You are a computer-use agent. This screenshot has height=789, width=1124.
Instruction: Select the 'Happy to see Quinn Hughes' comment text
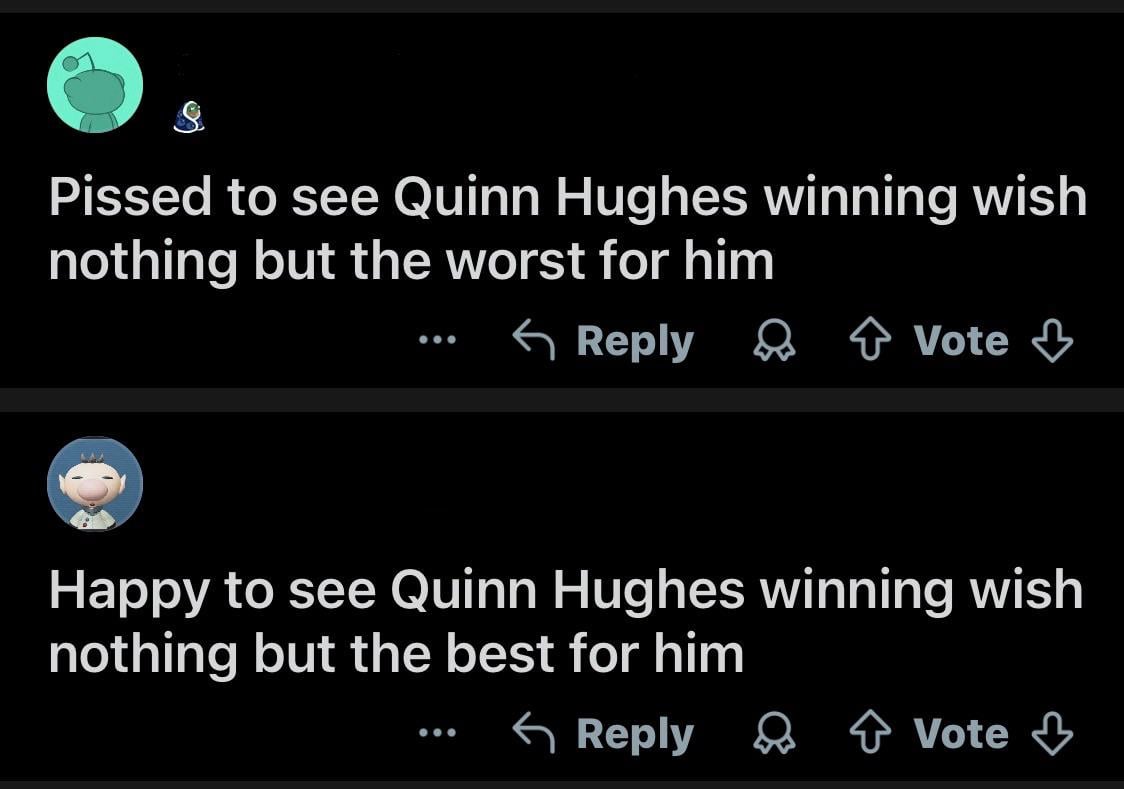click(564, 622)
